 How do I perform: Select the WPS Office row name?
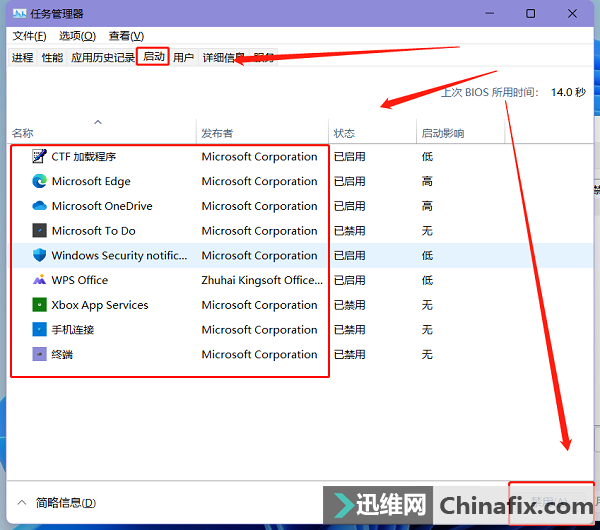click(80, 280)
